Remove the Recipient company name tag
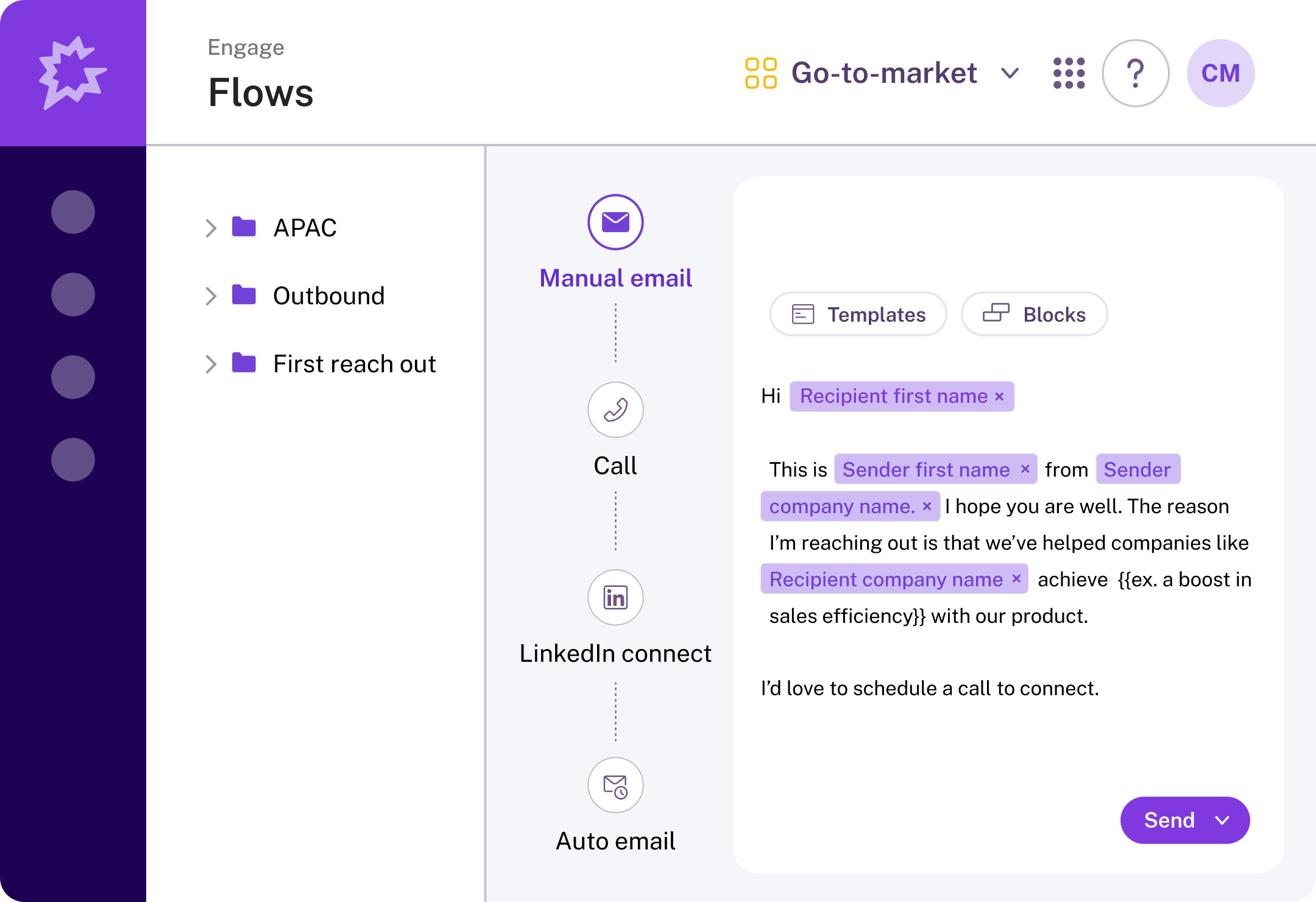 pos(1016,579)
